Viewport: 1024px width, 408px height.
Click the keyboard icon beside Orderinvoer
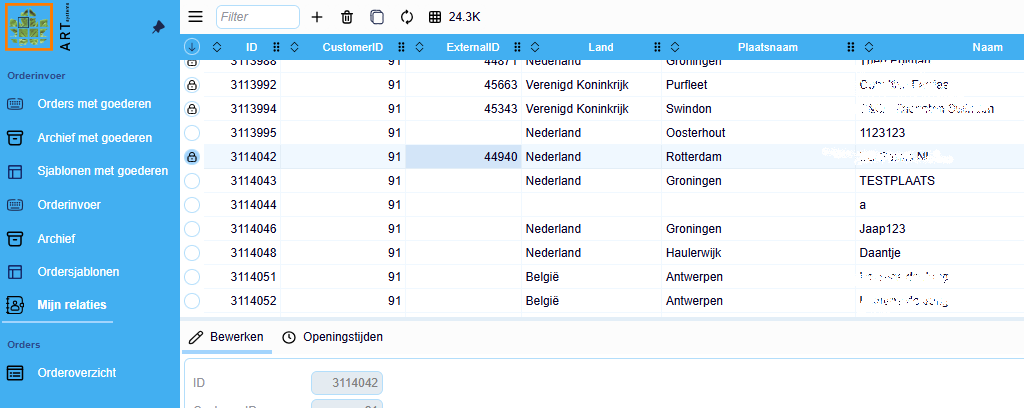pos(15,205)
